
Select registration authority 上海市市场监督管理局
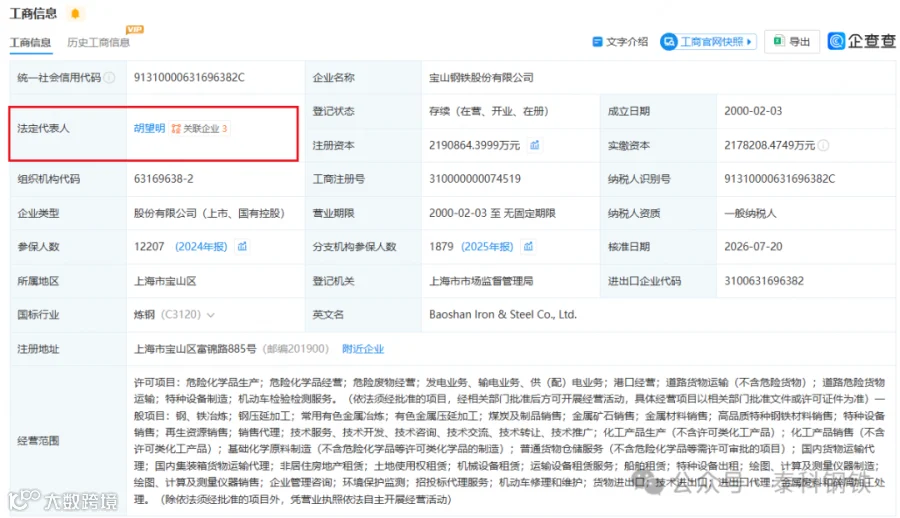point(481,281)
